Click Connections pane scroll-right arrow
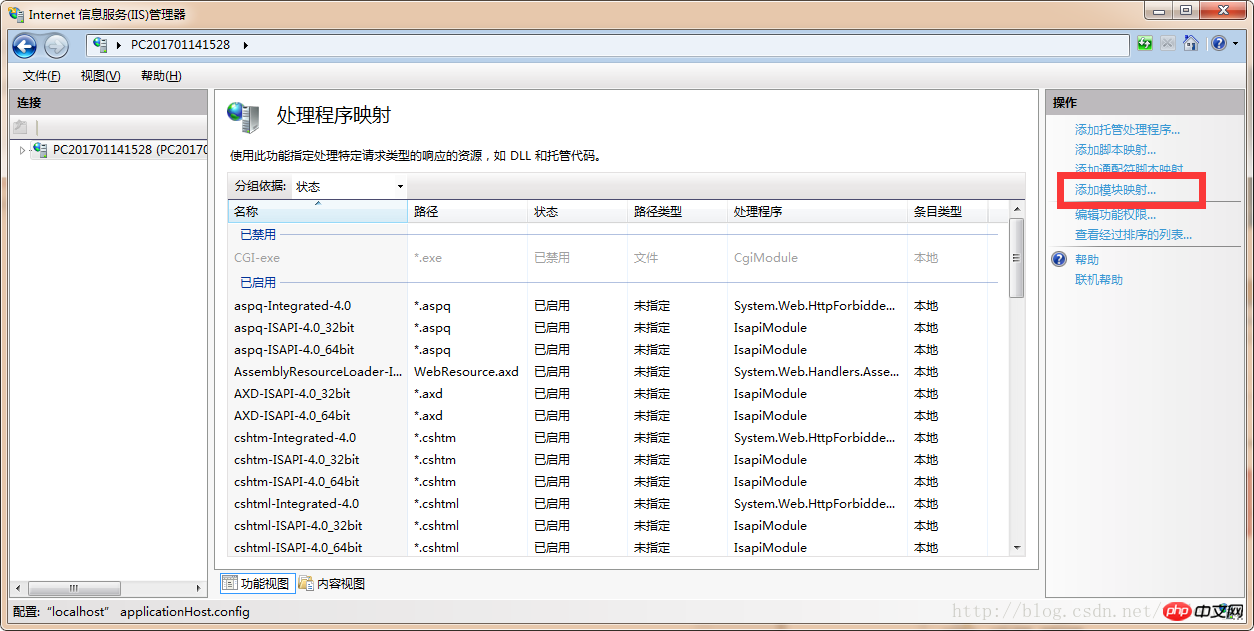1254x631 pixels. (199, 589)
